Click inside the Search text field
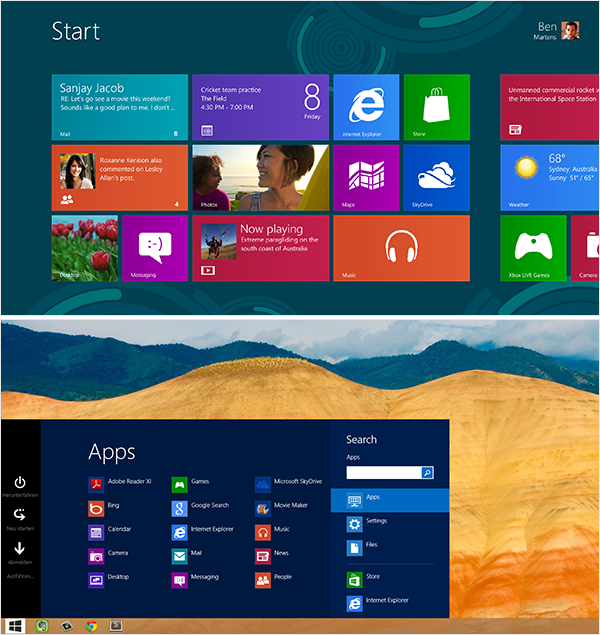 [383, 473]
